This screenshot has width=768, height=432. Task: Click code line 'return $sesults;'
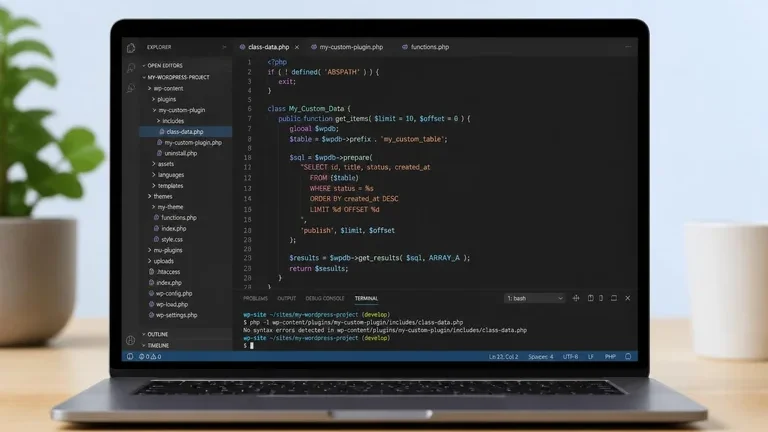coord(319,268)
